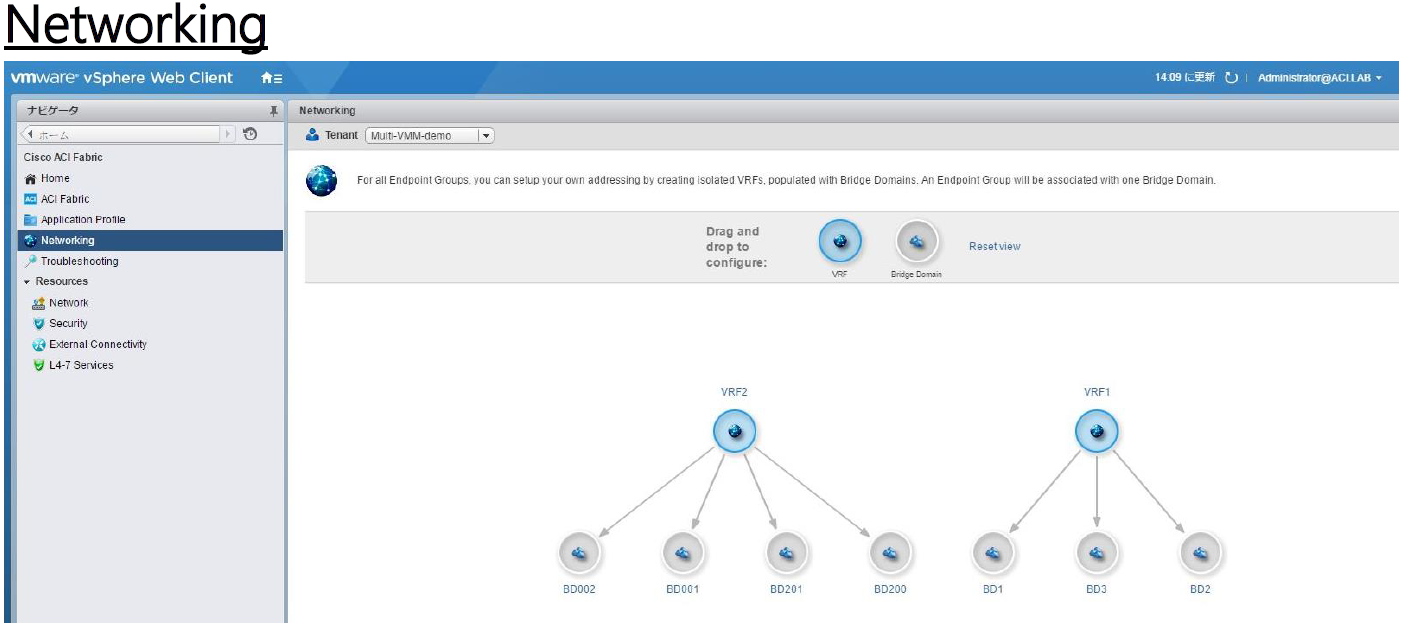Select the BD200 bridge domain icon
This screenshot has height=626, width=1403.
pyautogui.click(x=889, y=551)
